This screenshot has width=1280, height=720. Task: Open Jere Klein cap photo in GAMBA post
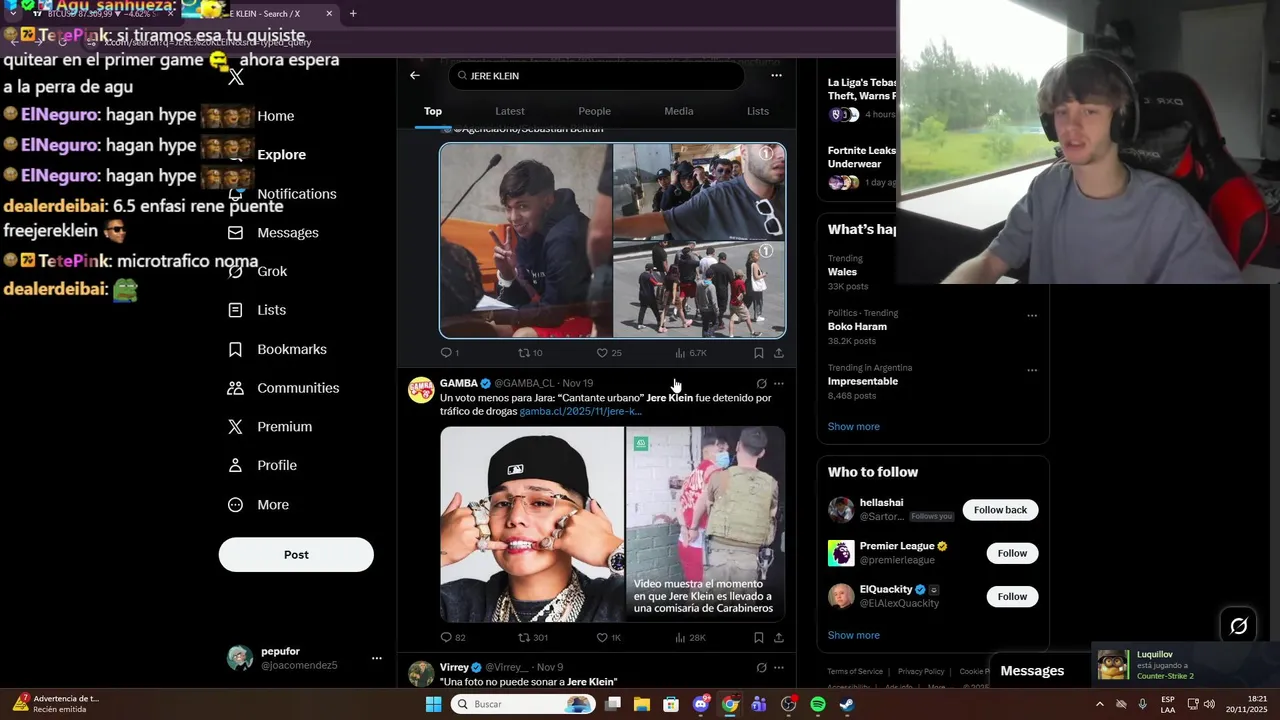(x=531, y=524)
